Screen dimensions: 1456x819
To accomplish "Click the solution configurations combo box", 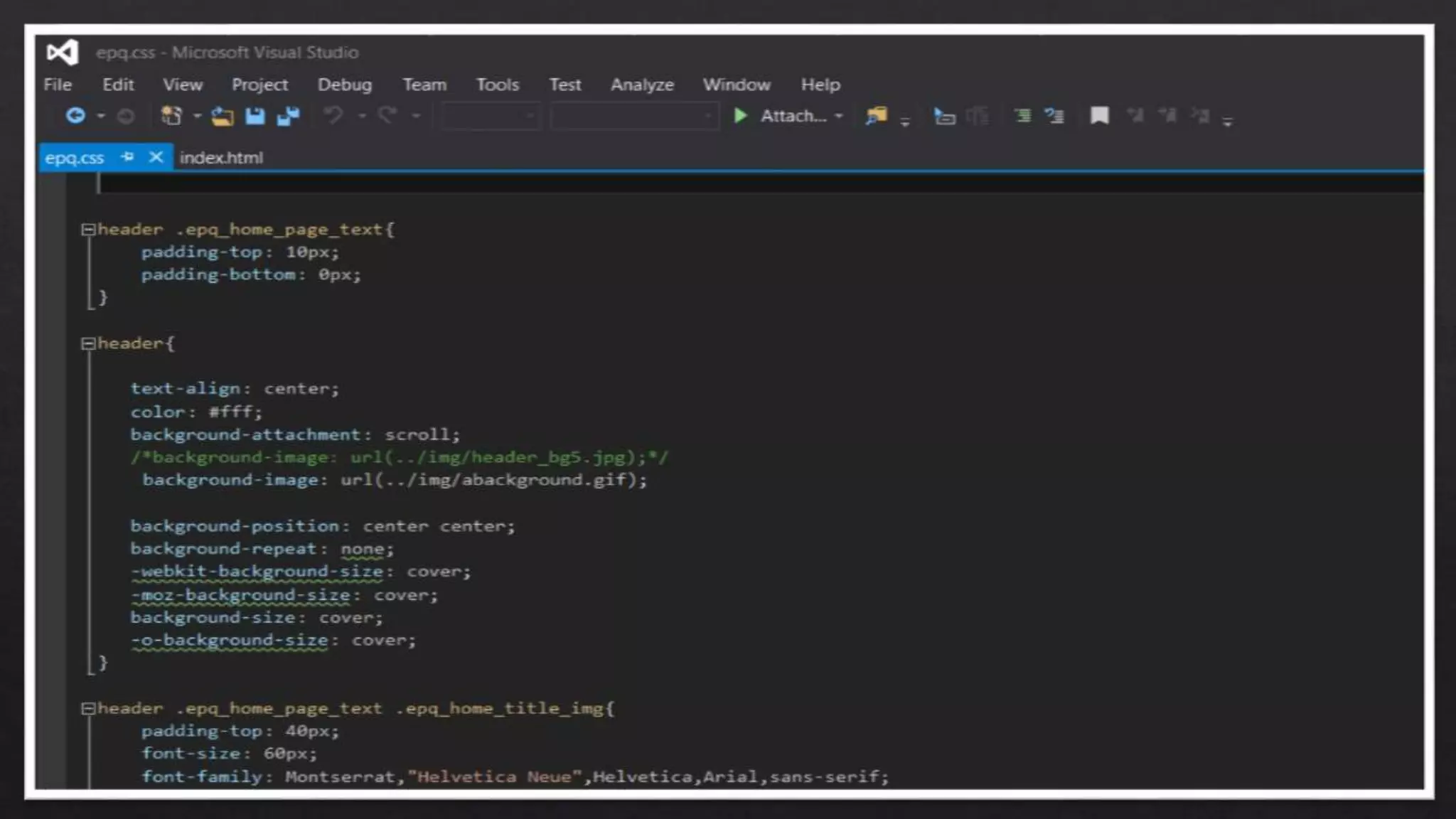I will coord(489,116).
